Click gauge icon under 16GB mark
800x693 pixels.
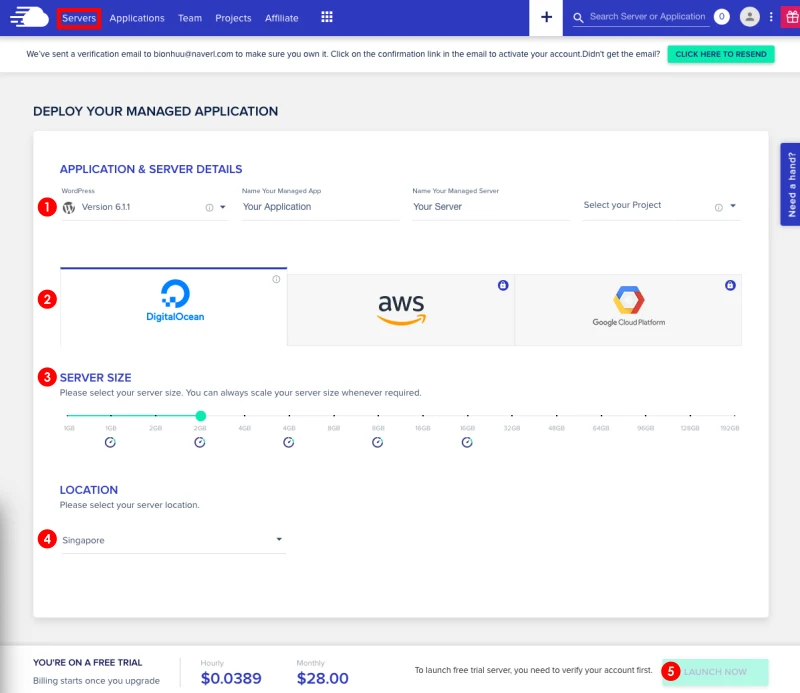tap(467, 442)
